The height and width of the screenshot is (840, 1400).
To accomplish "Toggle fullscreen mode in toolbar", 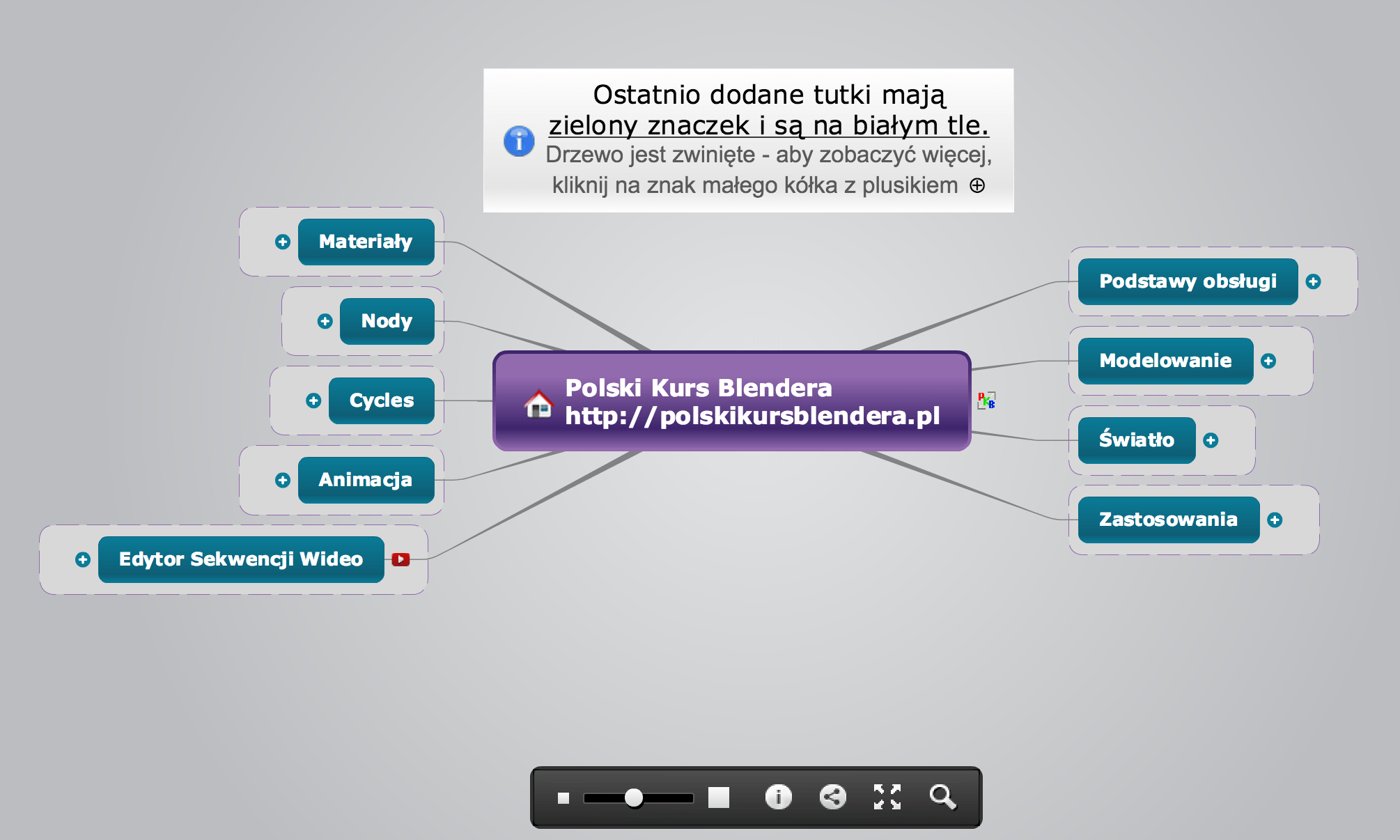I will tap(887, 797).
